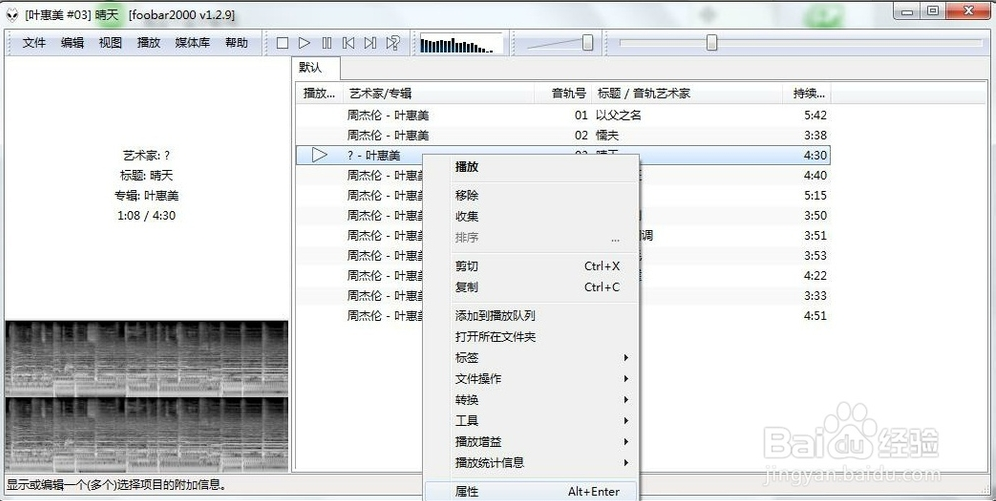This screenshot has width=996, height=501.
Task: Select 添加到播放队列 in context menu
Action: pos(530,316)
